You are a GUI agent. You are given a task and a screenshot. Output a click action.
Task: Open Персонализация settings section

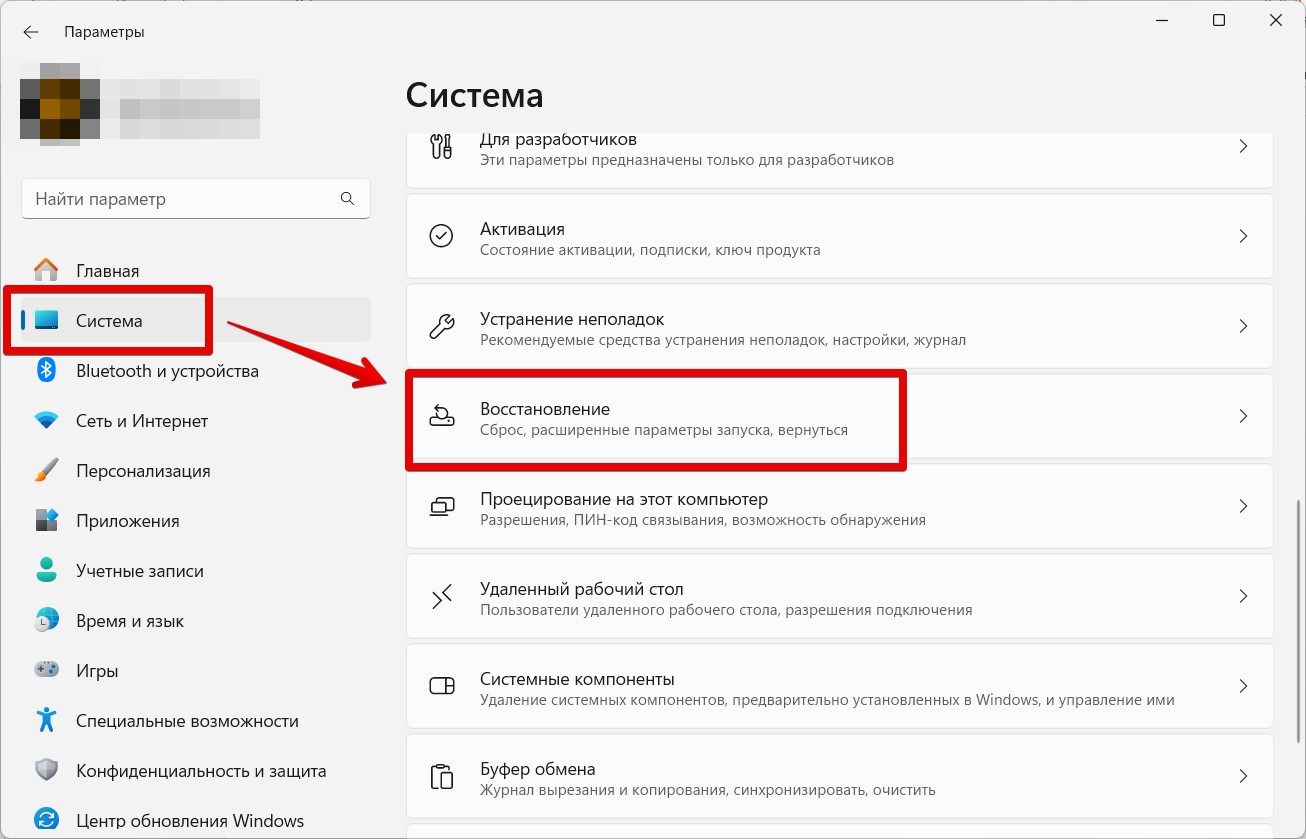pyautogui.click(x=195, y=470)
